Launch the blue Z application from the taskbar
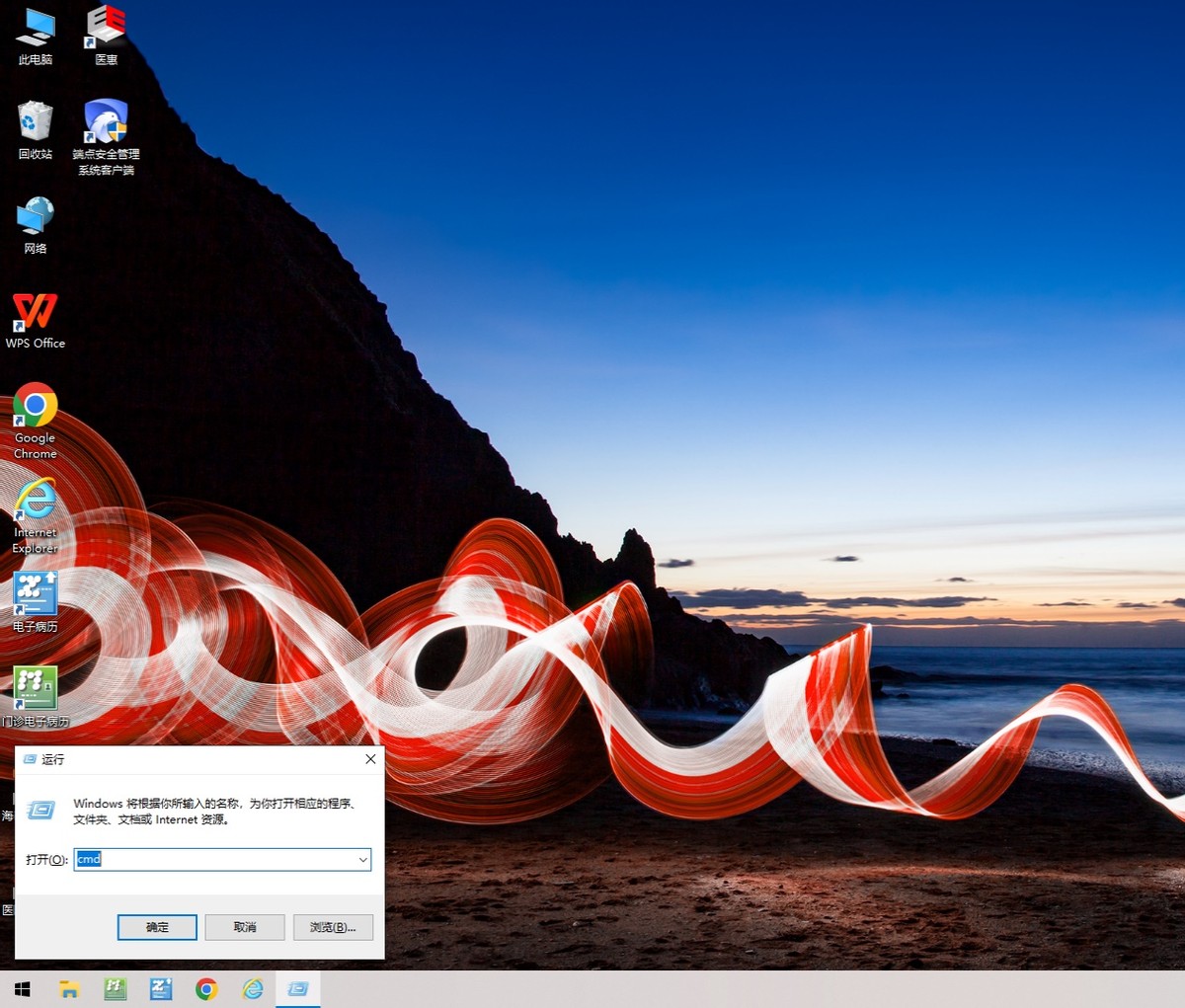This screenshot has width=1185, height=1008. [x=161, y=987]
